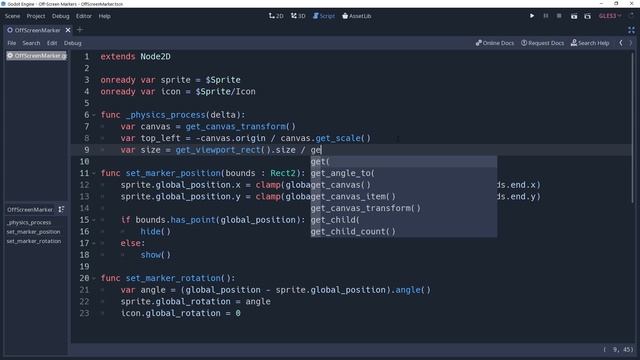This screenshot has width=640, height=360.
Task: Collapse the set_marker_position function fold arrow
Action: [94, 173]
